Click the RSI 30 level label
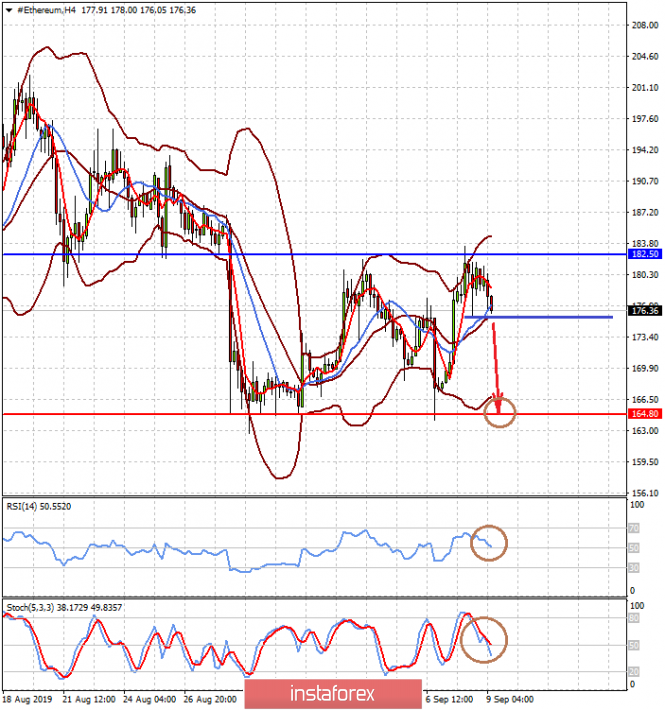The height and width of the screenshot is (710, 665). coord(634,568)
